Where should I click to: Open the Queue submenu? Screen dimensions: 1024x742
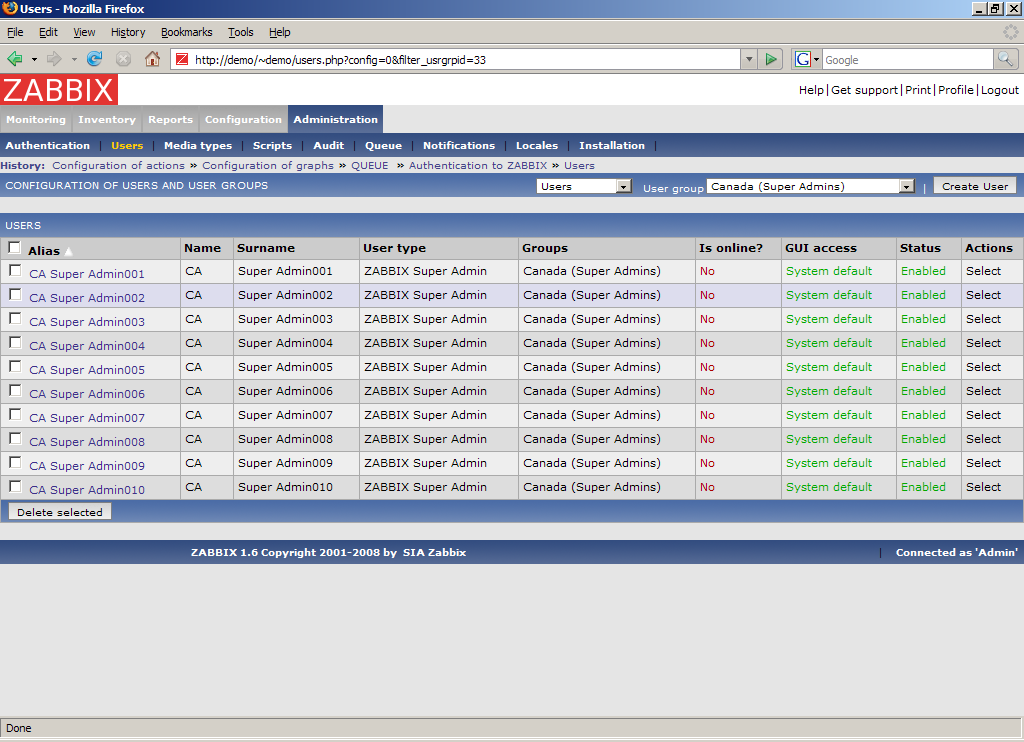click(383, 146)
